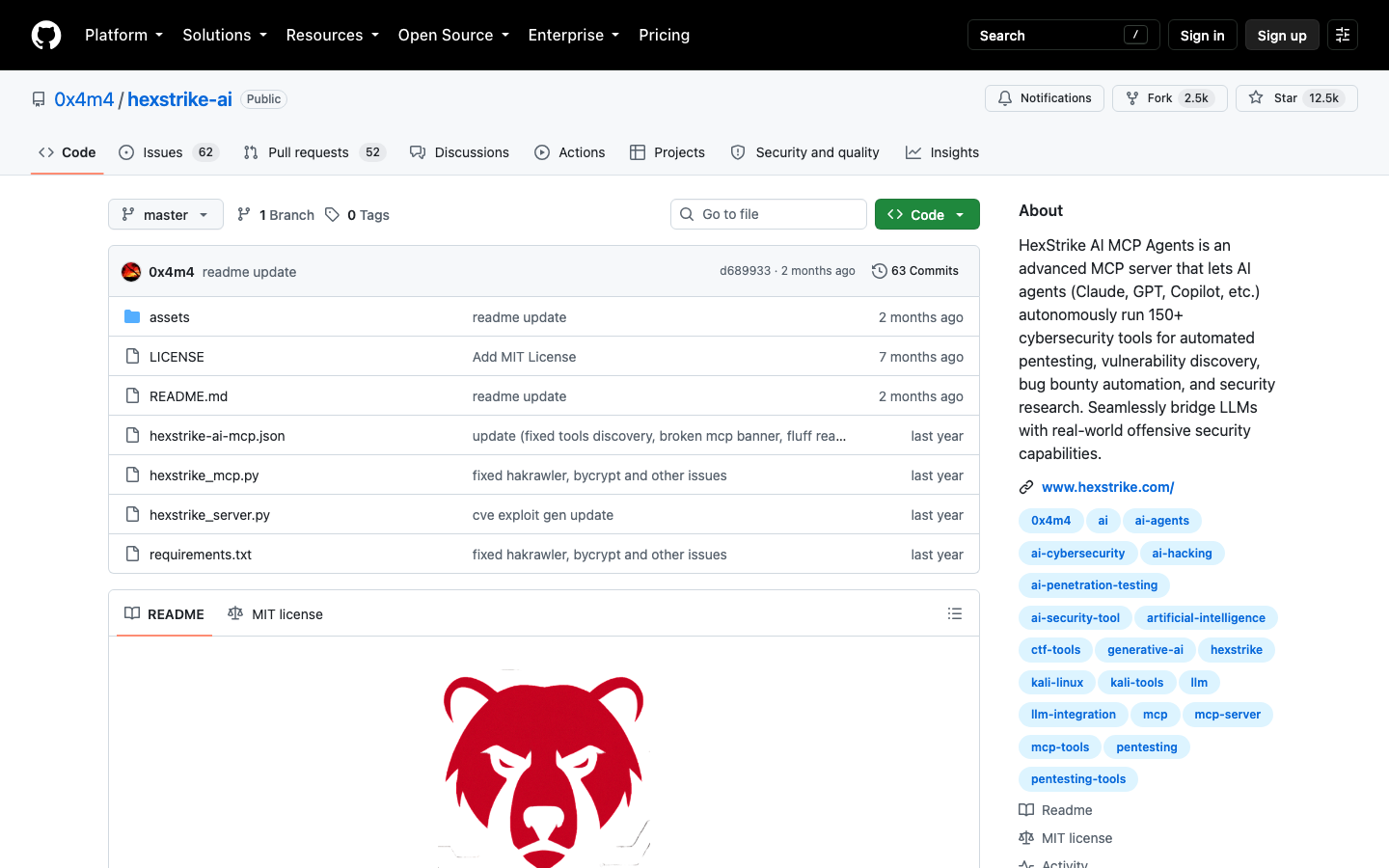This screenshot has width=1389, height=868.
Task: Click the commits history clock icon
Action: 879,271
